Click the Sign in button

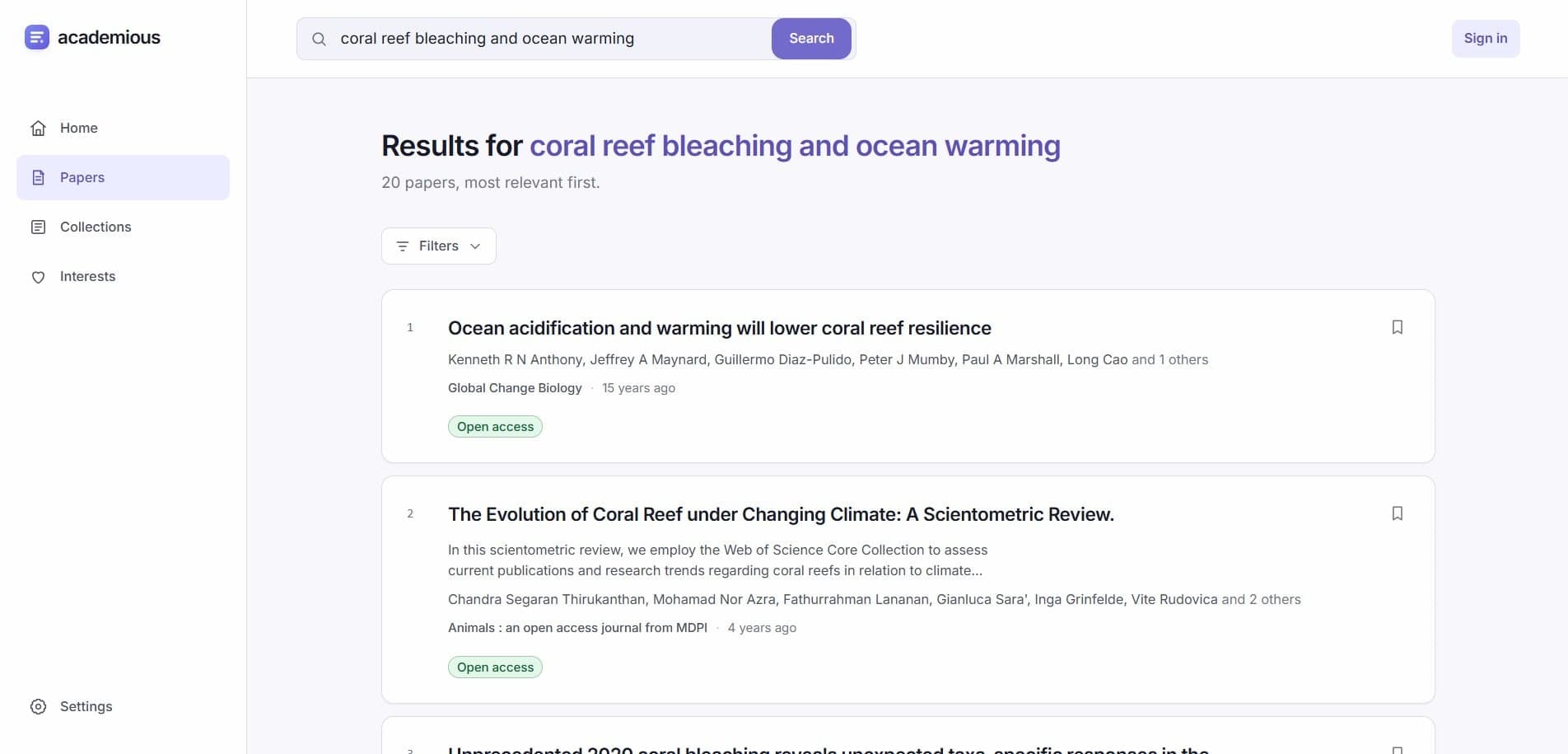(x=1486, y=39)
